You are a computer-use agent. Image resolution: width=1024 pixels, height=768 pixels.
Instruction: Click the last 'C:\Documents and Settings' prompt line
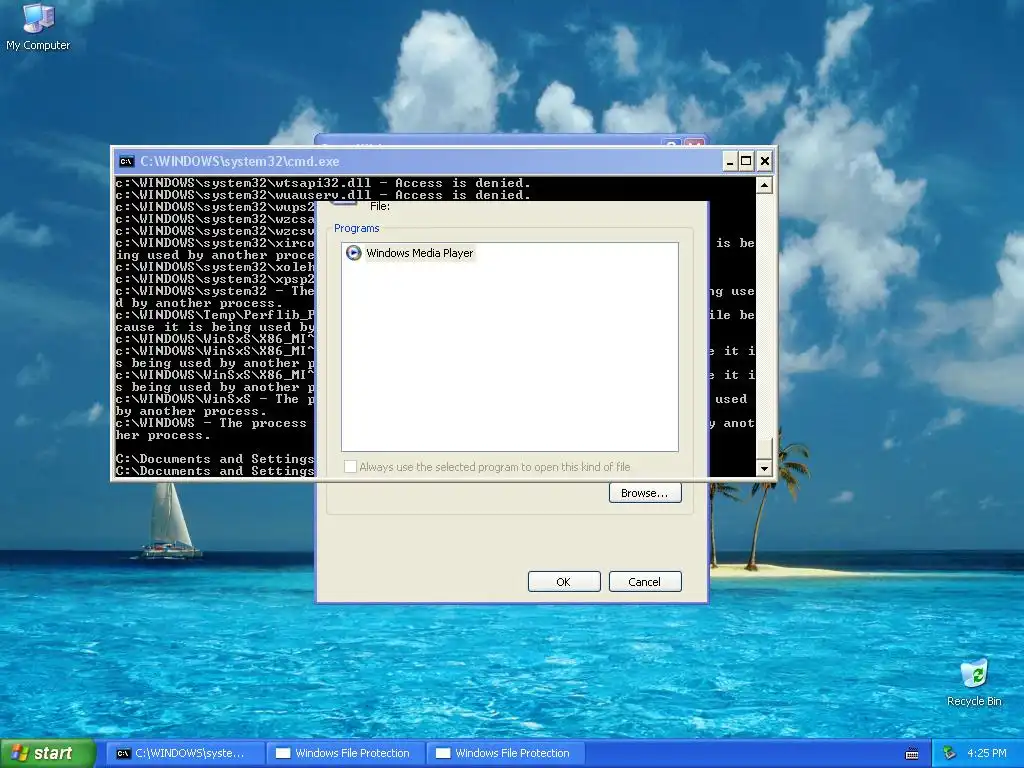pyautogui.click(x=215, y=470)
